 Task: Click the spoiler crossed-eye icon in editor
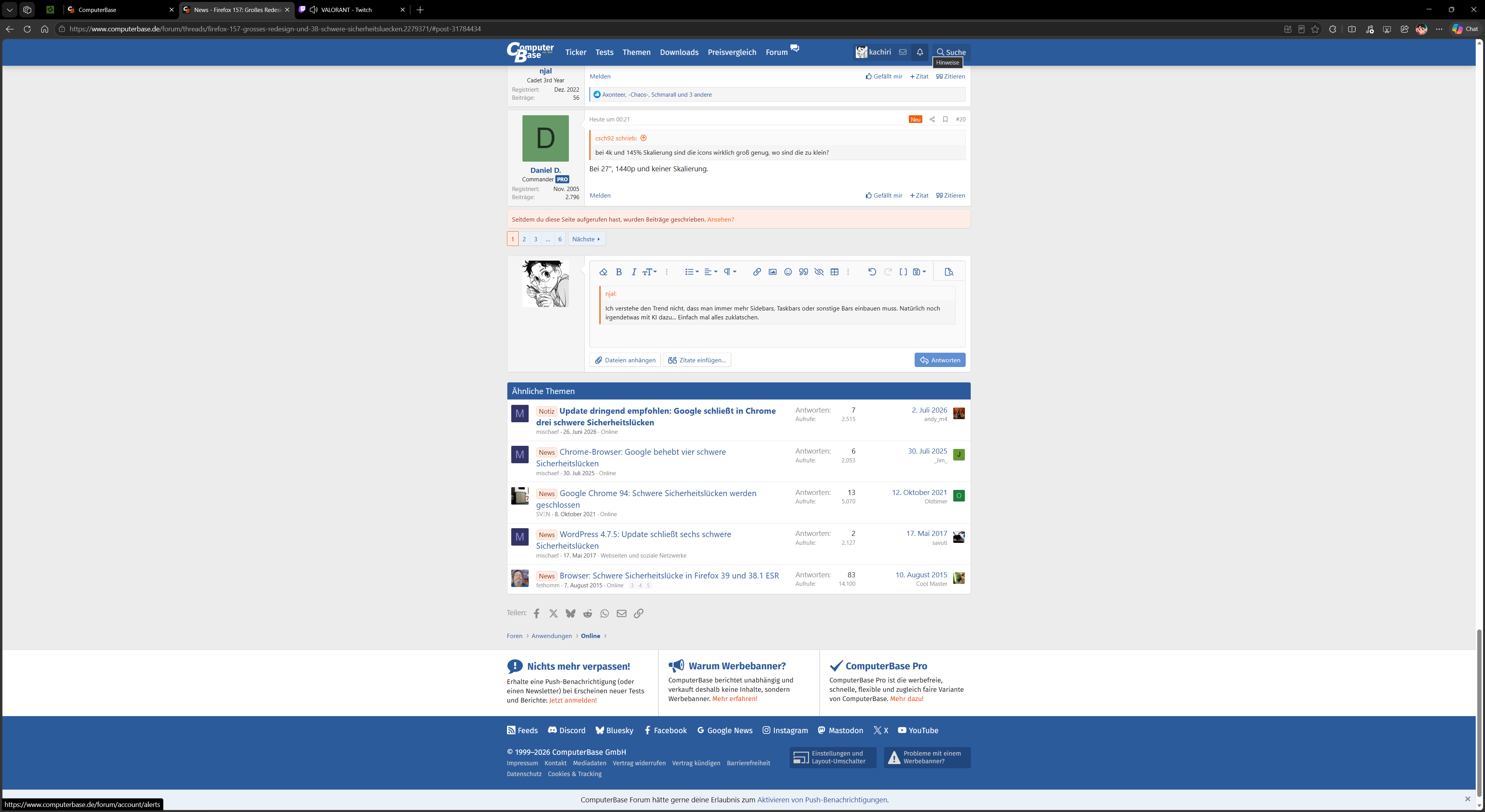(x=819, y=272)
